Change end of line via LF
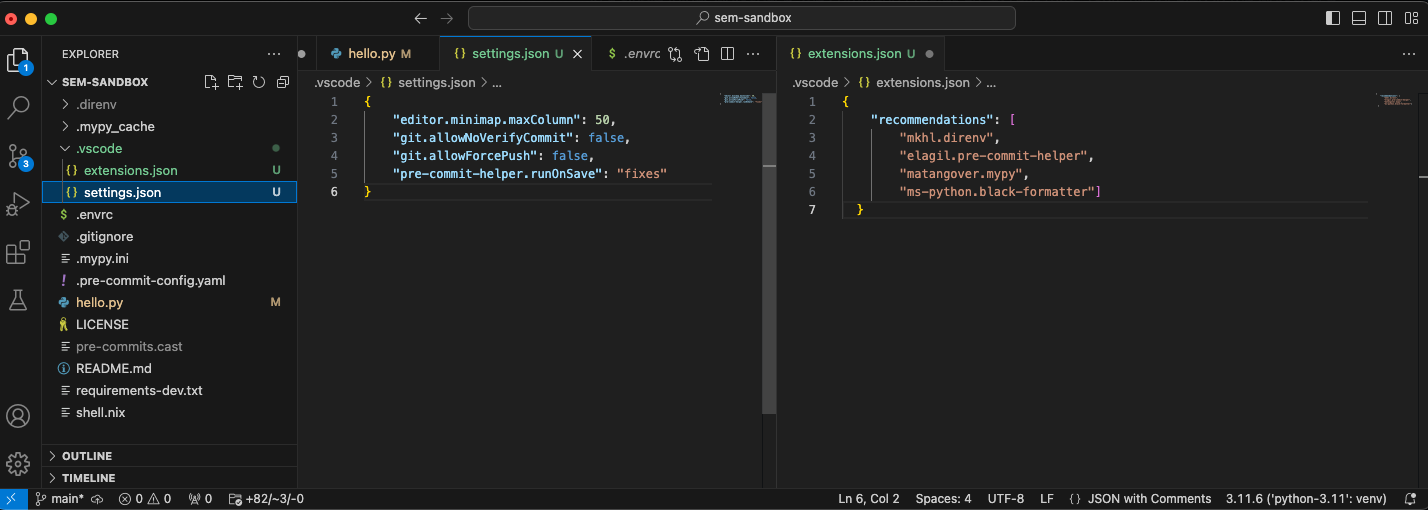This screenshot has height=510, width=1428. [1047, 499]
